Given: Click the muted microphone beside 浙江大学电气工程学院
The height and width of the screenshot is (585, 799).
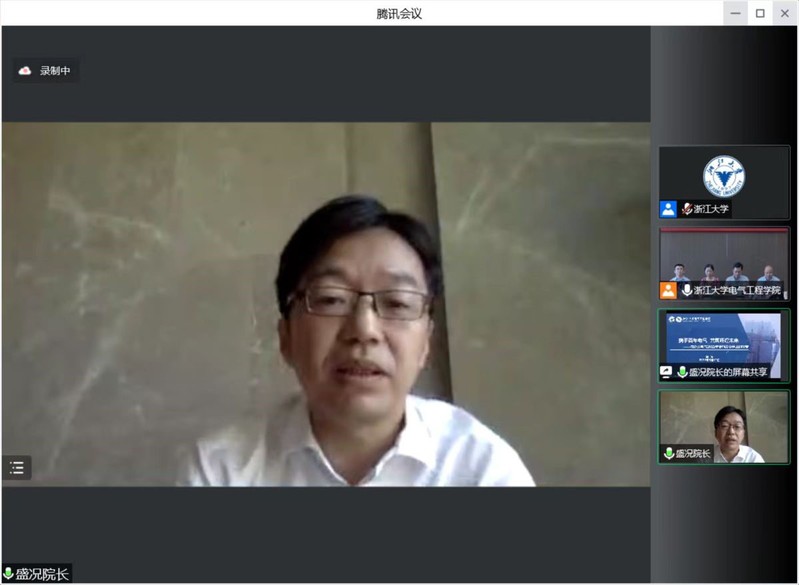Looking at the screenshot, I should coord(686,290).
